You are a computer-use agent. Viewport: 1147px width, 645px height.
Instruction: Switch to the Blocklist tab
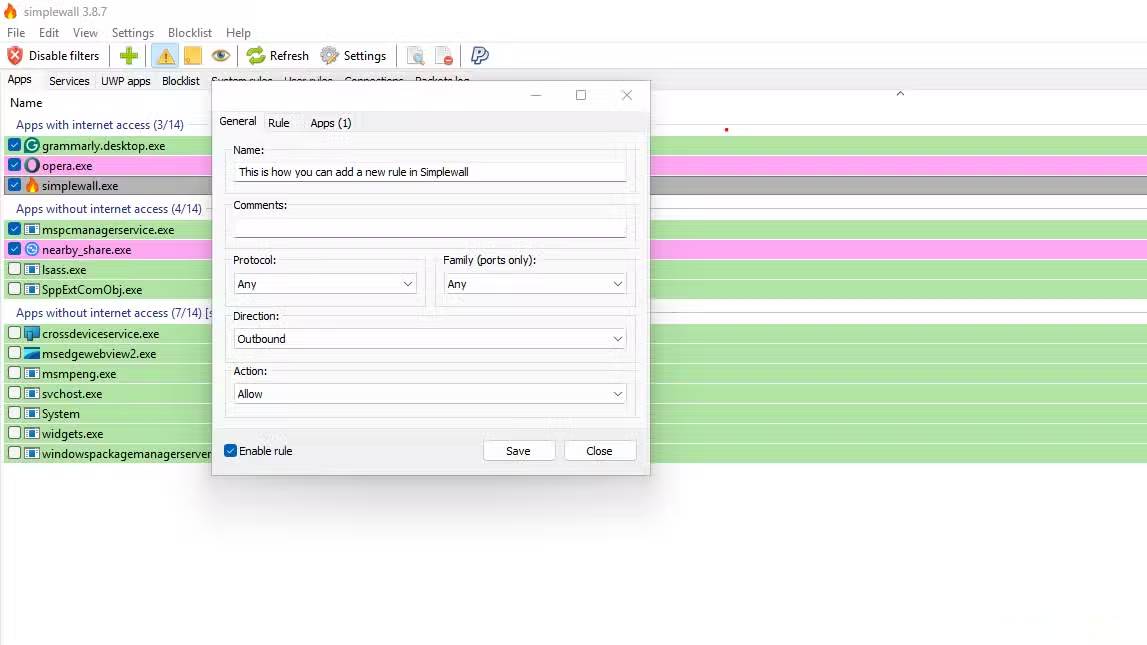(x=181, y=81)
